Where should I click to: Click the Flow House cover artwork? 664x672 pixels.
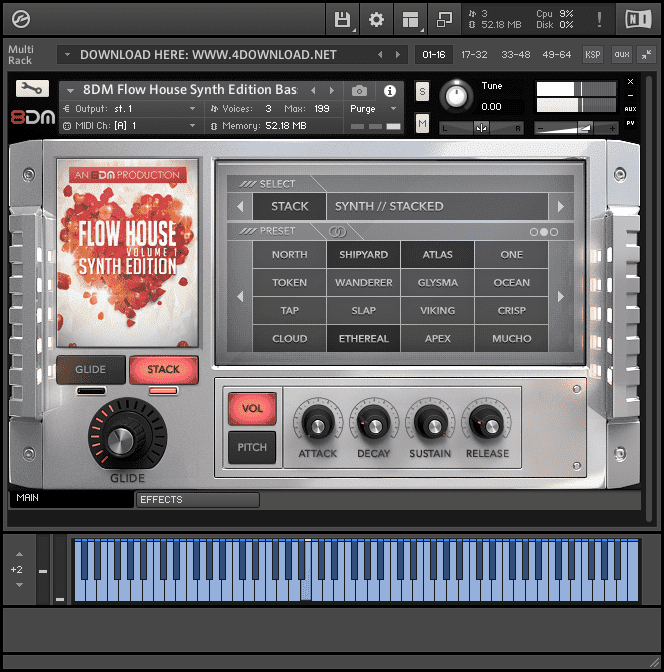(x=128, y=253)
